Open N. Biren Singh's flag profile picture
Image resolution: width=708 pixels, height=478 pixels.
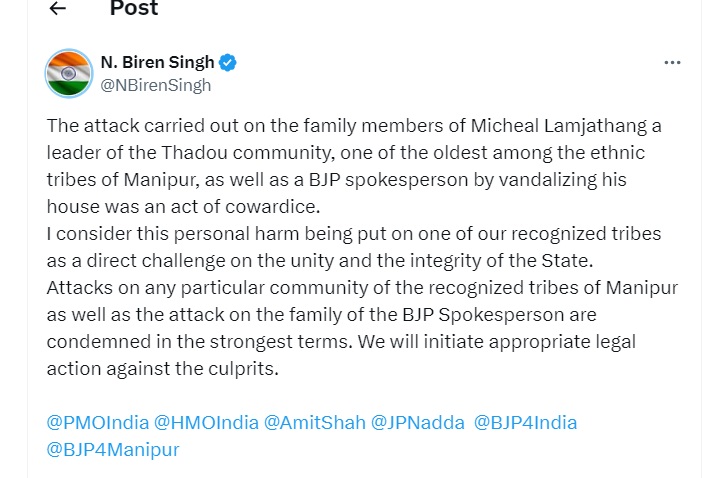[x=69, y=73]
